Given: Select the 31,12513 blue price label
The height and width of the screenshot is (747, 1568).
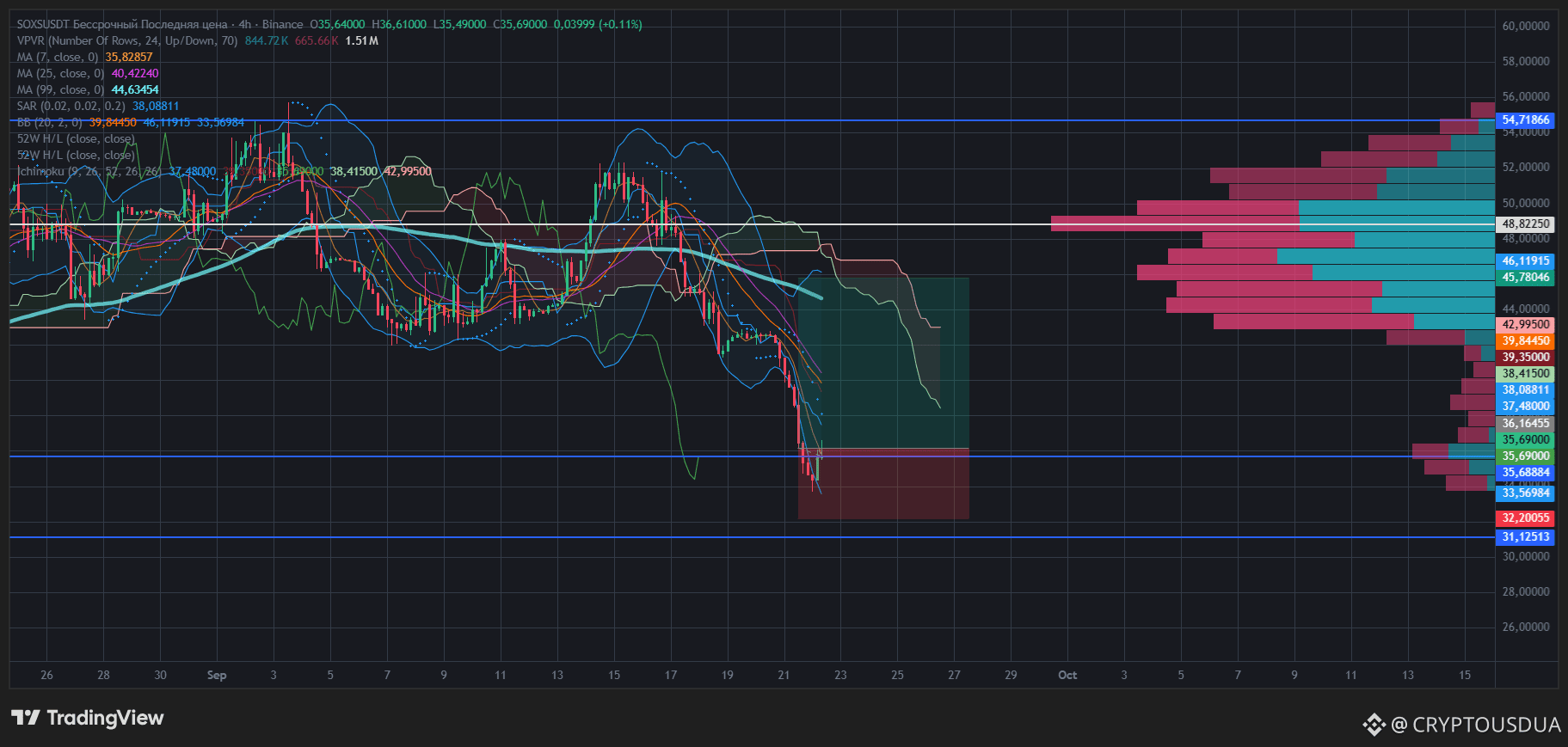Looking at the screenshot, I should 1525,536.
